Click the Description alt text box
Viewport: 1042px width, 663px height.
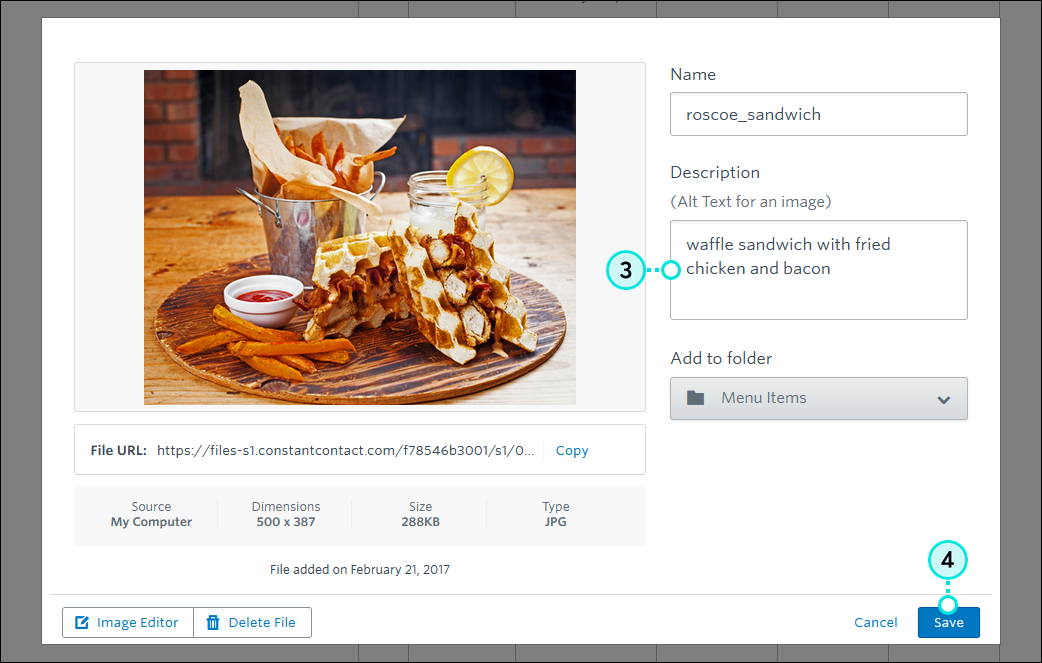pos(818,270)
